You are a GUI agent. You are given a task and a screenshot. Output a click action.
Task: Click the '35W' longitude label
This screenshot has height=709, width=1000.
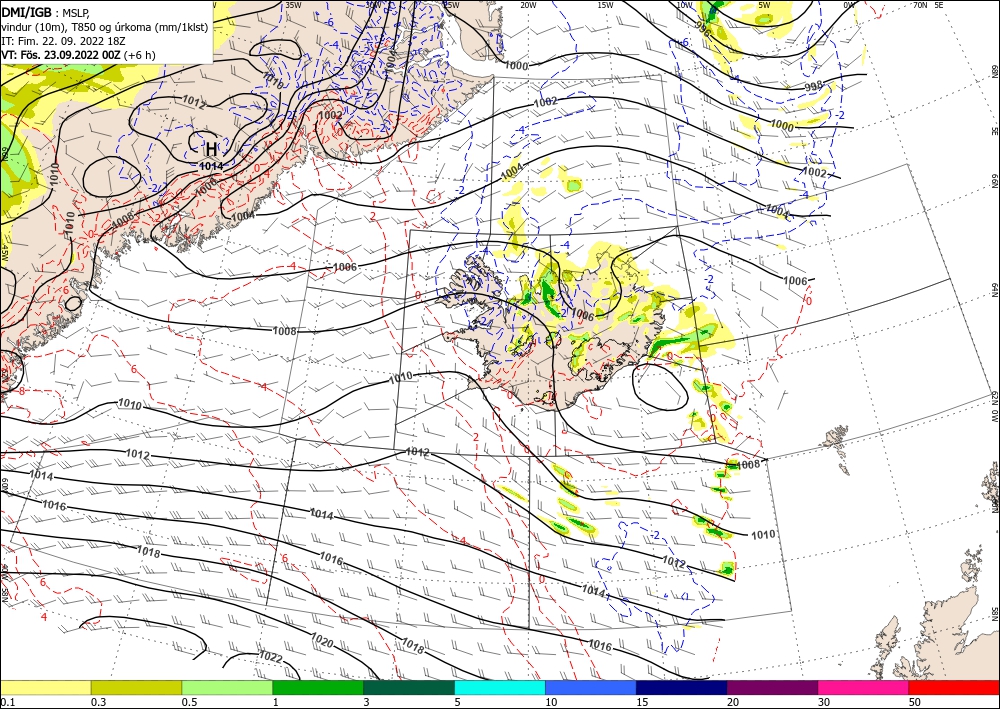[293, 5]
